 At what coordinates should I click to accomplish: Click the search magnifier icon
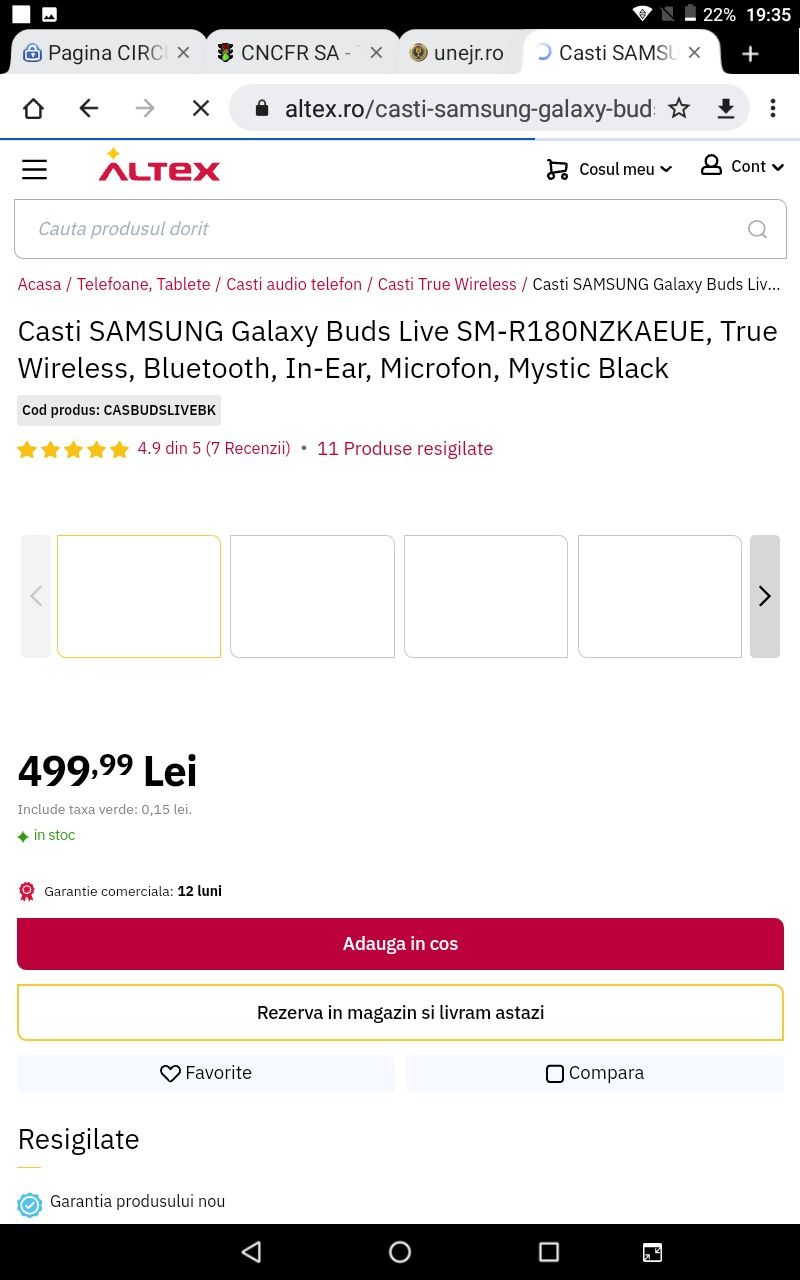(x=757, y=229)
